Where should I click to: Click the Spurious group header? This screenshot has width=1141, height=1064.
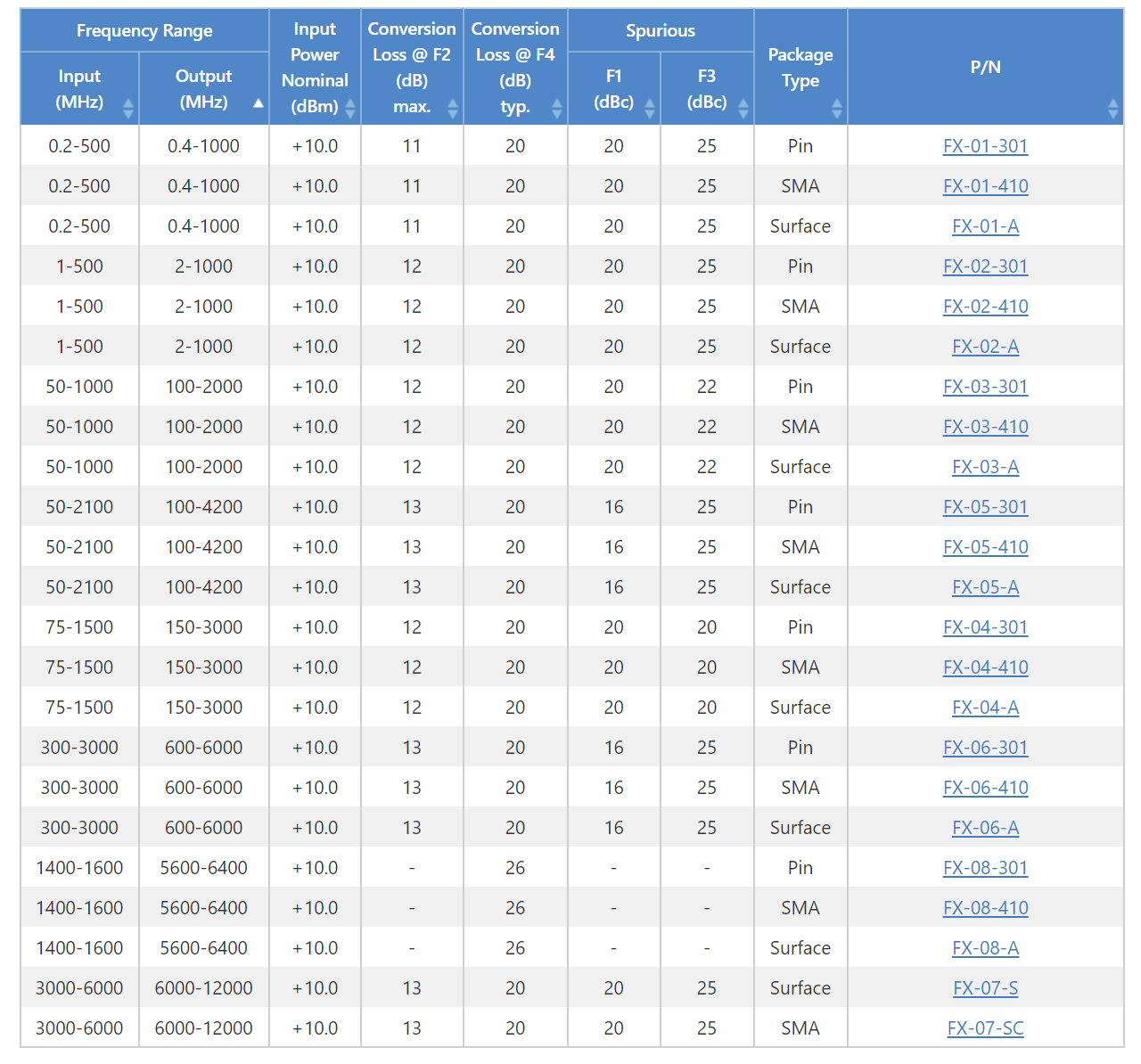coord(661,30)
